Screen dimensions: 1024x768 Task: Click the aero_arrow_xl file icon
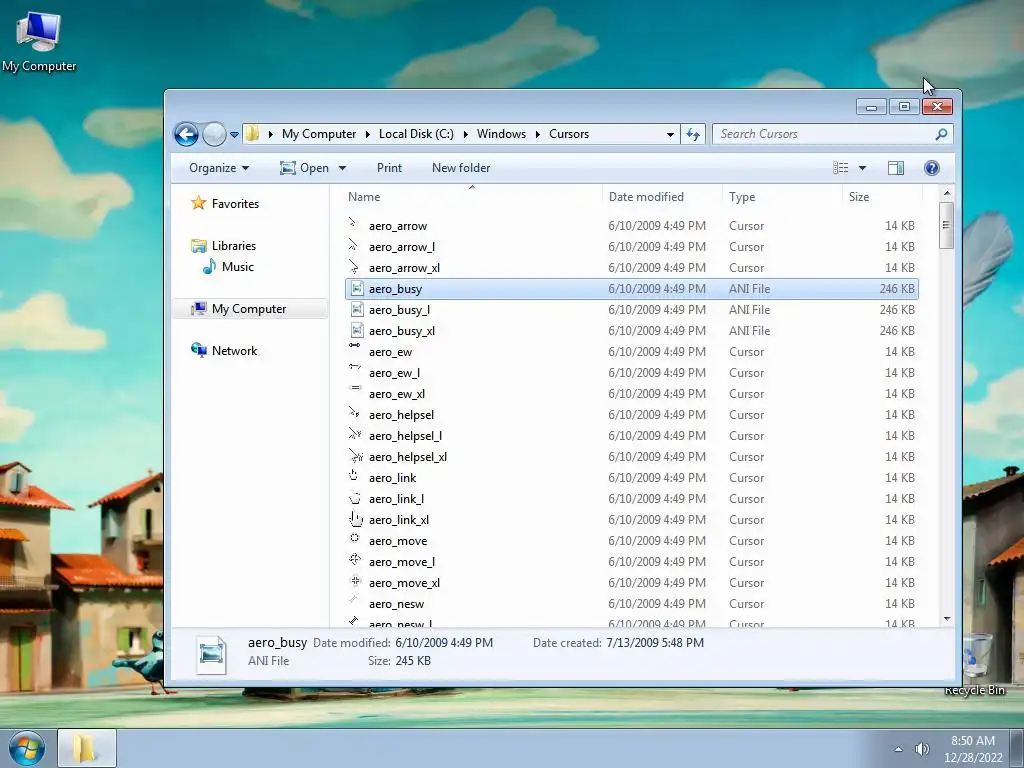coord(354,266)
